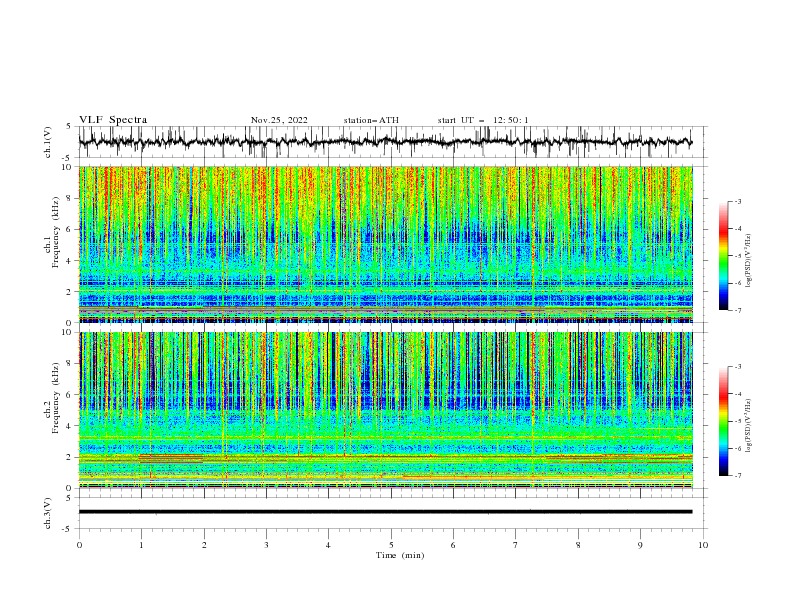This screenshot has width=792, height=612.
Task: Click the ch.1 frequency tick "8"
Action: point(69,198)
